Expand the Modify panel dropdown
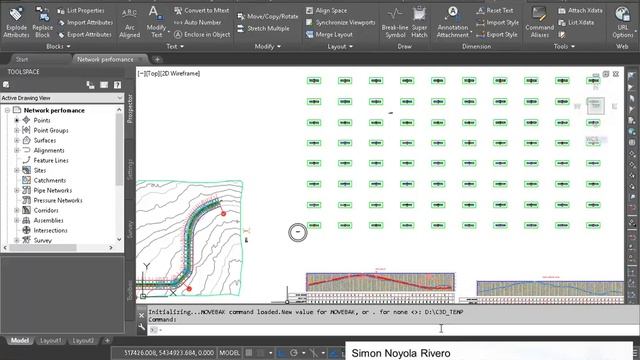Viewport: 640px width, 360px height. coord(268,47)
